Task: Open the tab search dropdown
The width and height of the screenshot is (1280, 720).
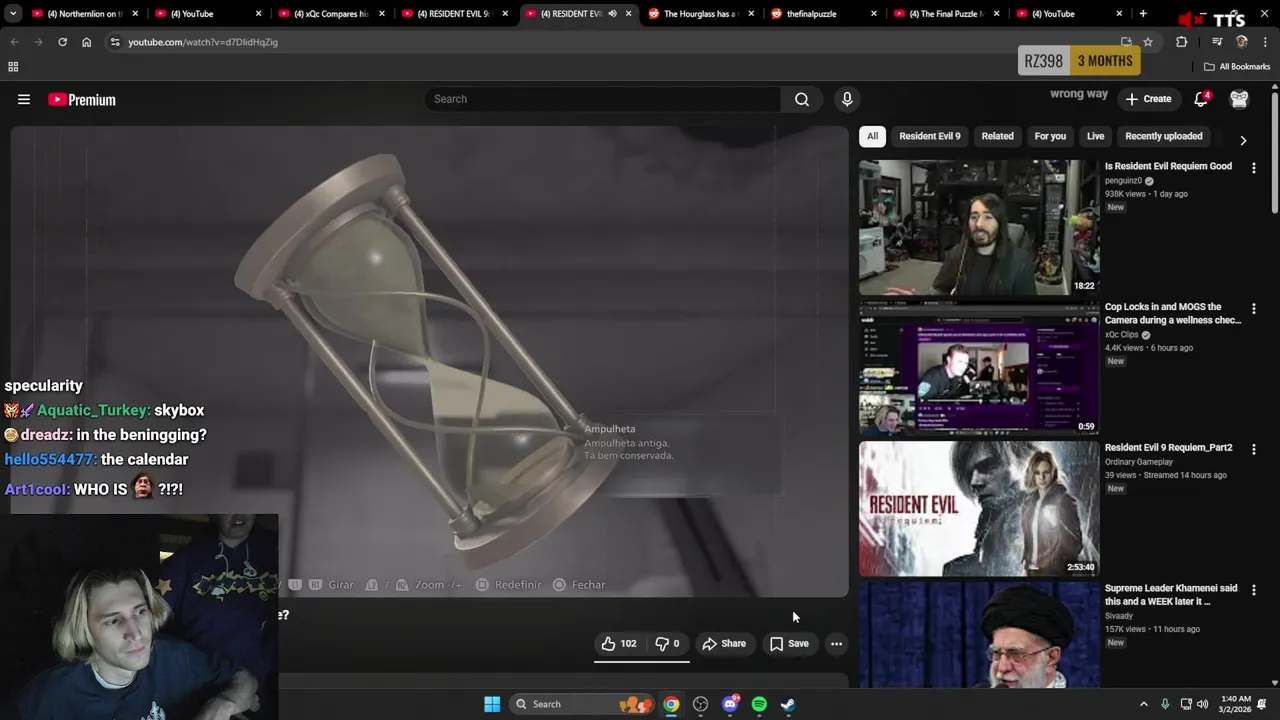Action: (13, 14)
